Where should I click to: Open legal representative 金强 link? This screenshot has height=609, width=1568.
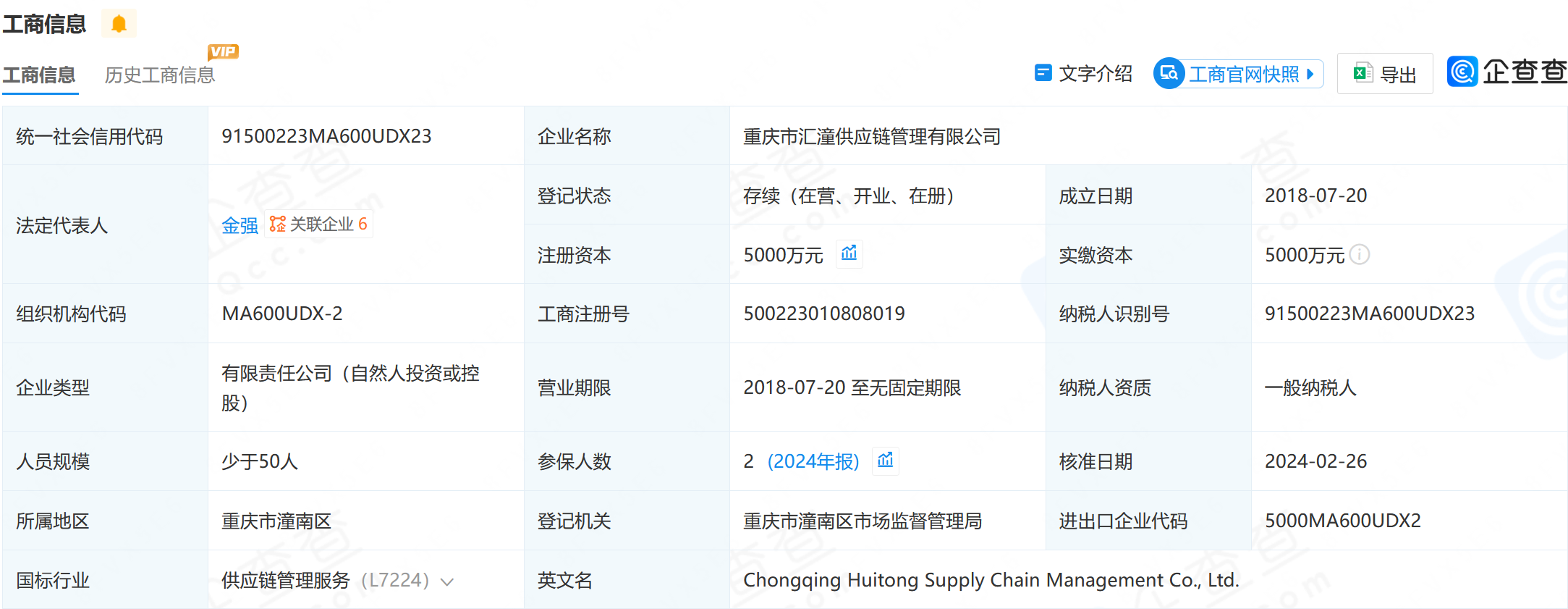point(240,226)
